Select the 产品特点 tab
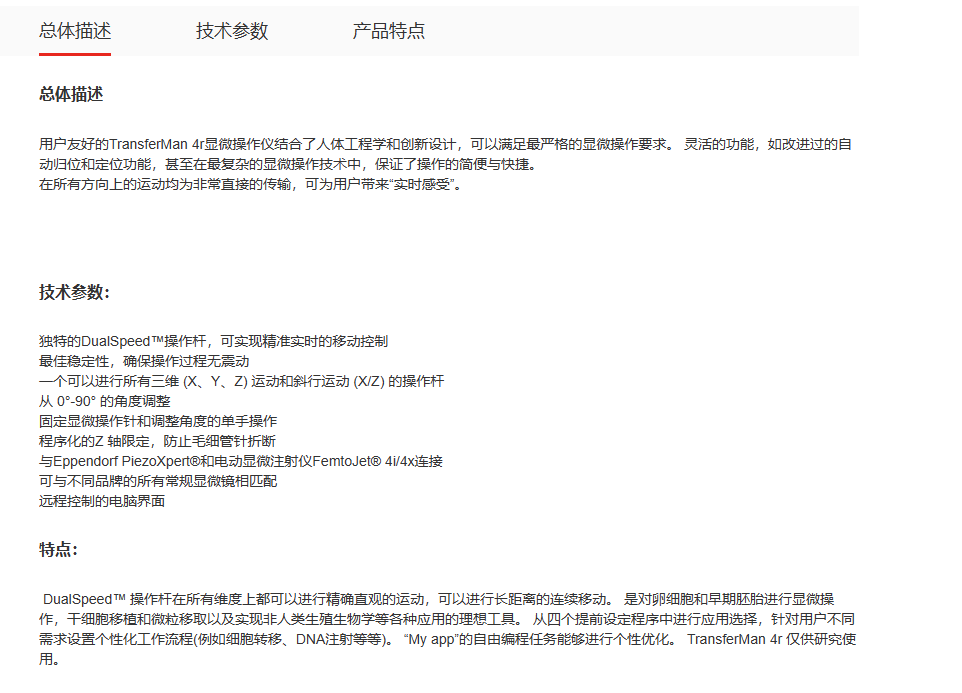The height and width of the screenshot is (693, 962). tap(388, 31)
